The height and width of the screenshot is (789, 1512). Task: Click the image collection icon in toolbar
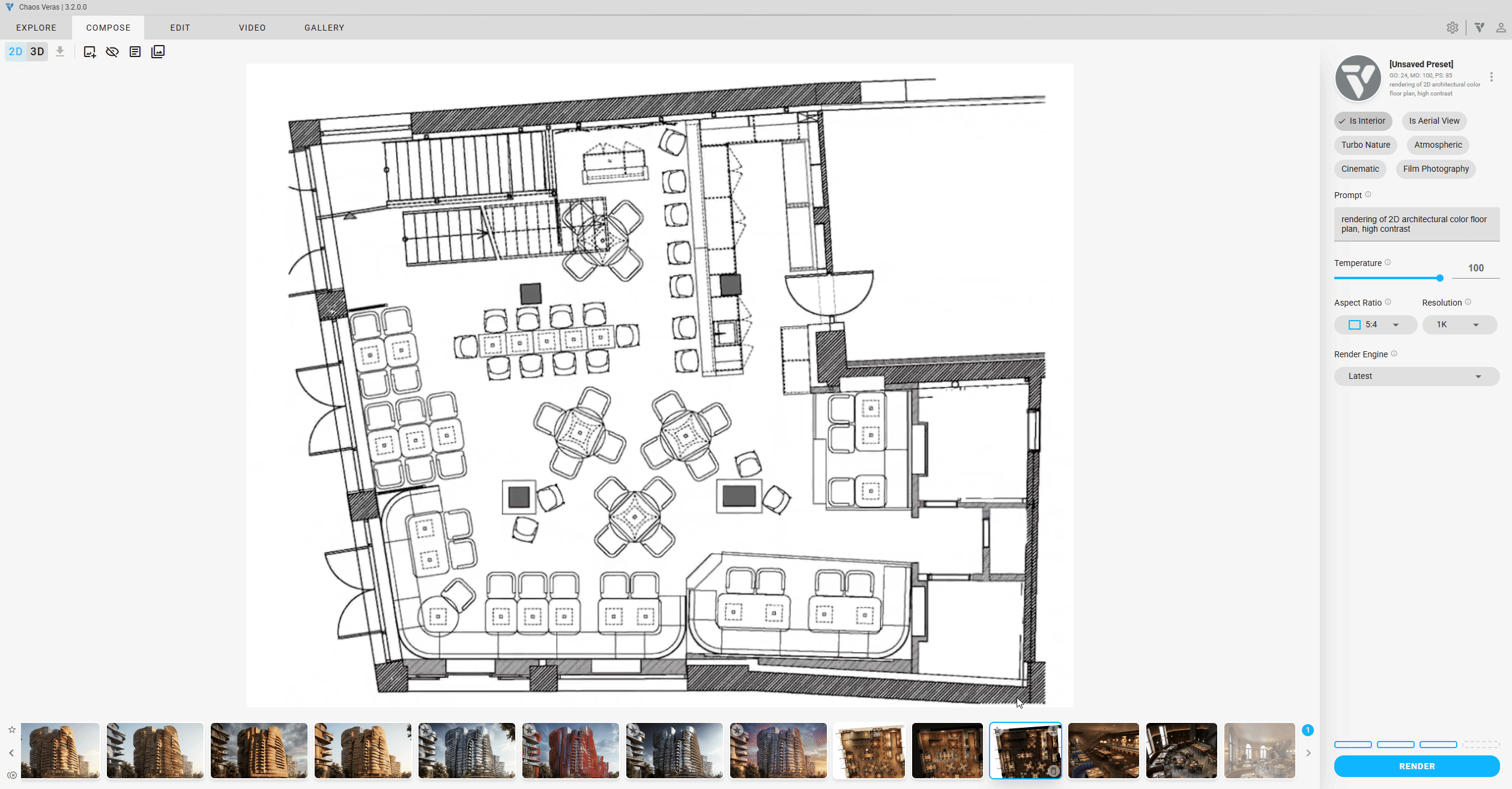[x=158, y=52]
